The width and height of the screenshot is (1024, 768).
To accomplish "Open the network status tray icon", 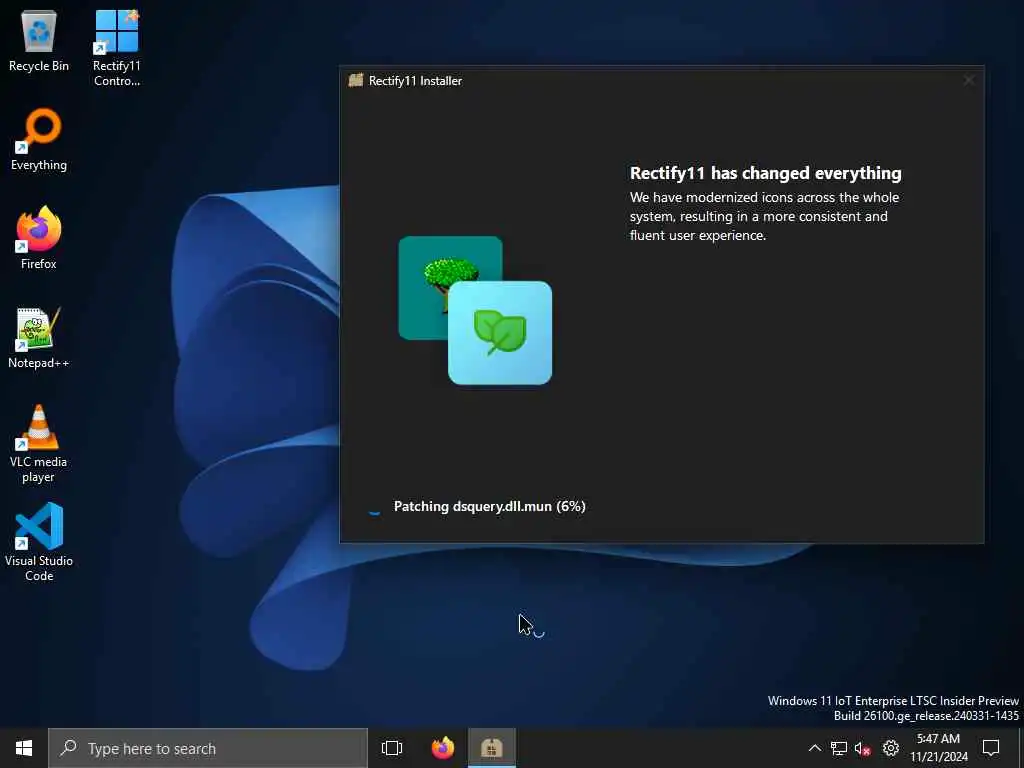I will point(839,748).
